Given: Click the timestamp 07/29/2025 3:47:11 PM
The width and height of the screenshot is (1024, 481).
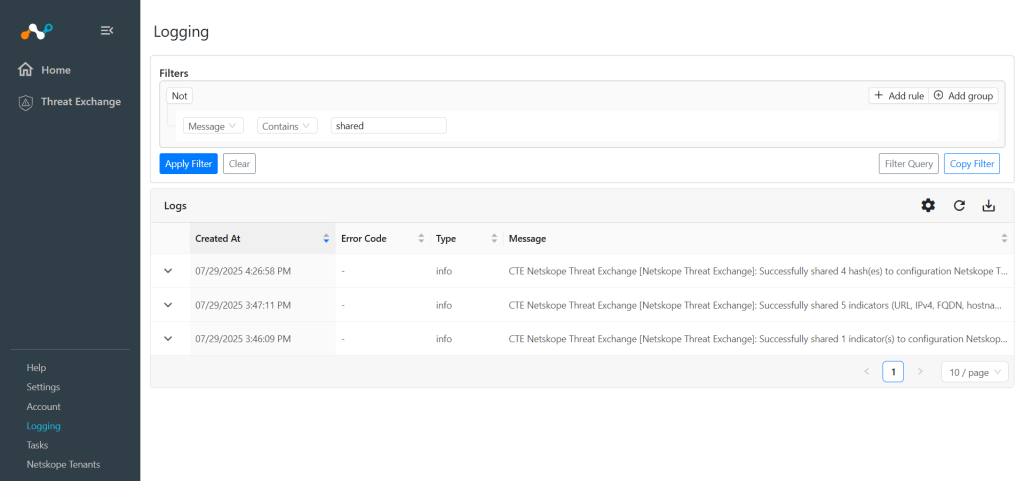Looking at the screenshot, I should [243, 305].
